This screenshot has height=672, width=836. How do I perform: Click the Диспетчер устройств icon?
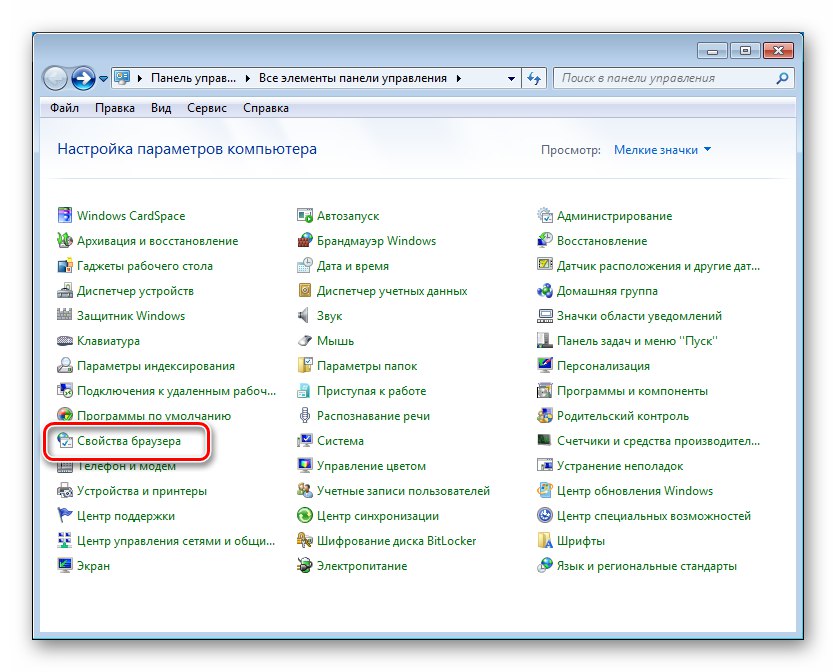65,291
